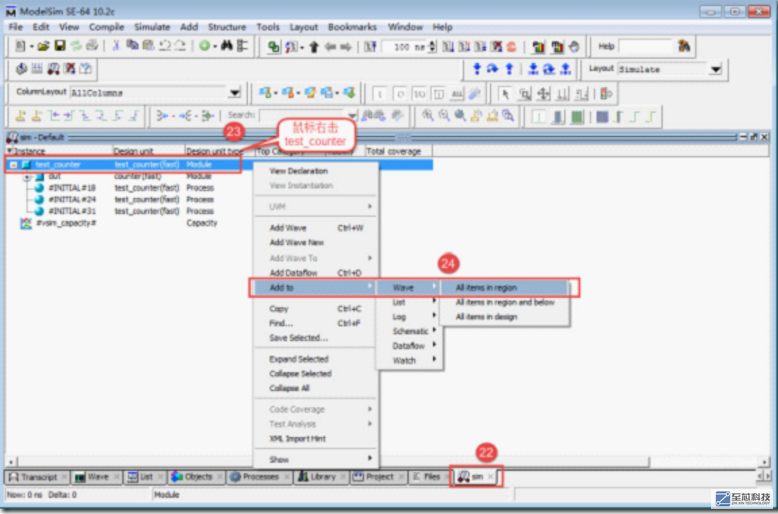Switch to the Library tab
Viewport: 778px width, 514px height.
(322, 477)
